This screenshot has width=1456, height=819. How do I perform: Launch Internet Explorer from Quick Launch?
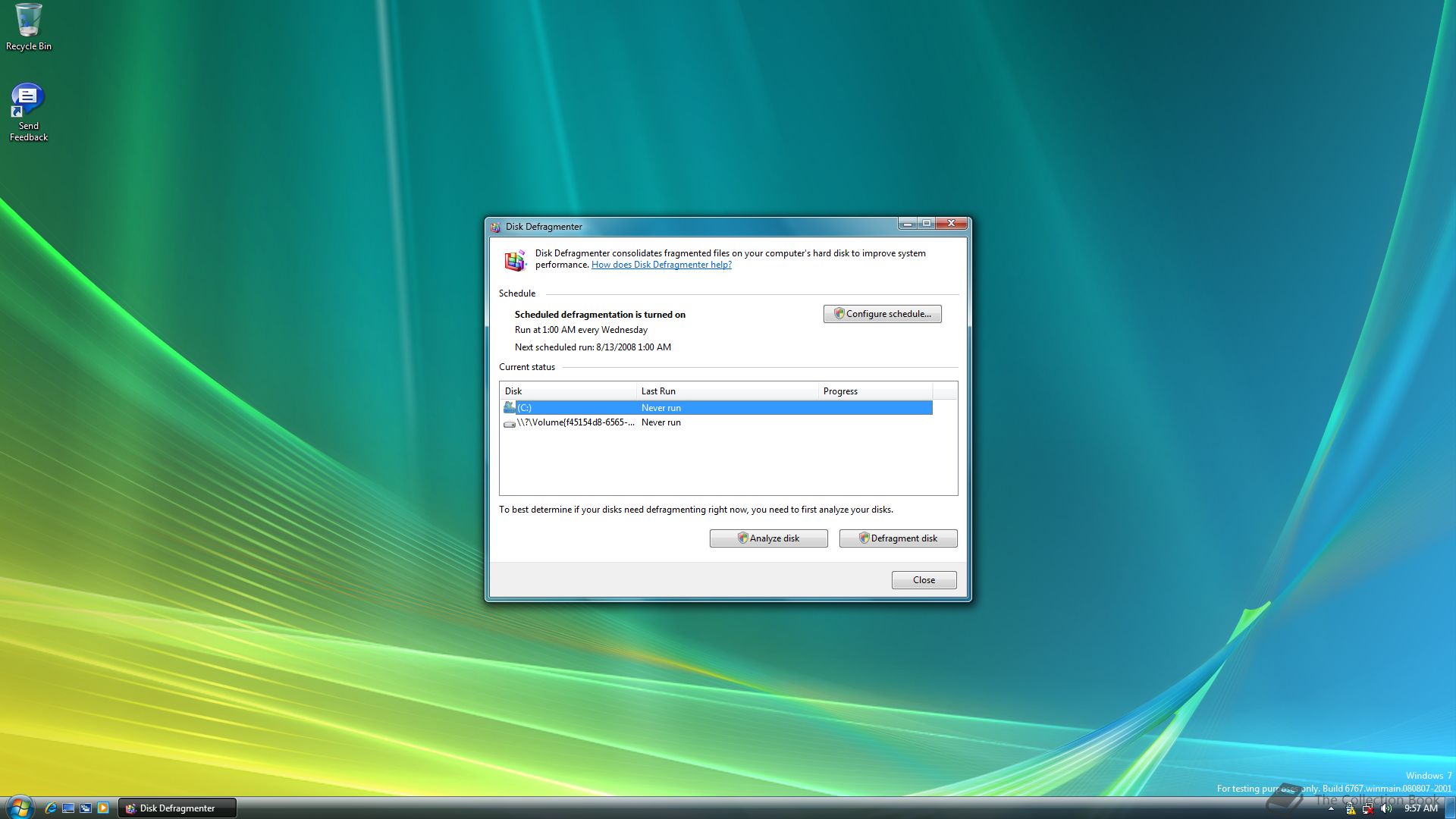coord(51,808)
